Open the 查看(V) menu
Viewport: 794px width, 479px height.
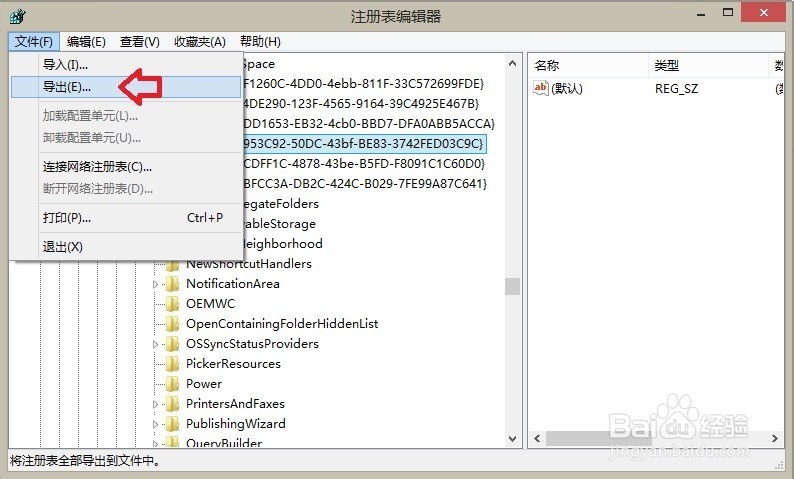[x=140, y=42]
